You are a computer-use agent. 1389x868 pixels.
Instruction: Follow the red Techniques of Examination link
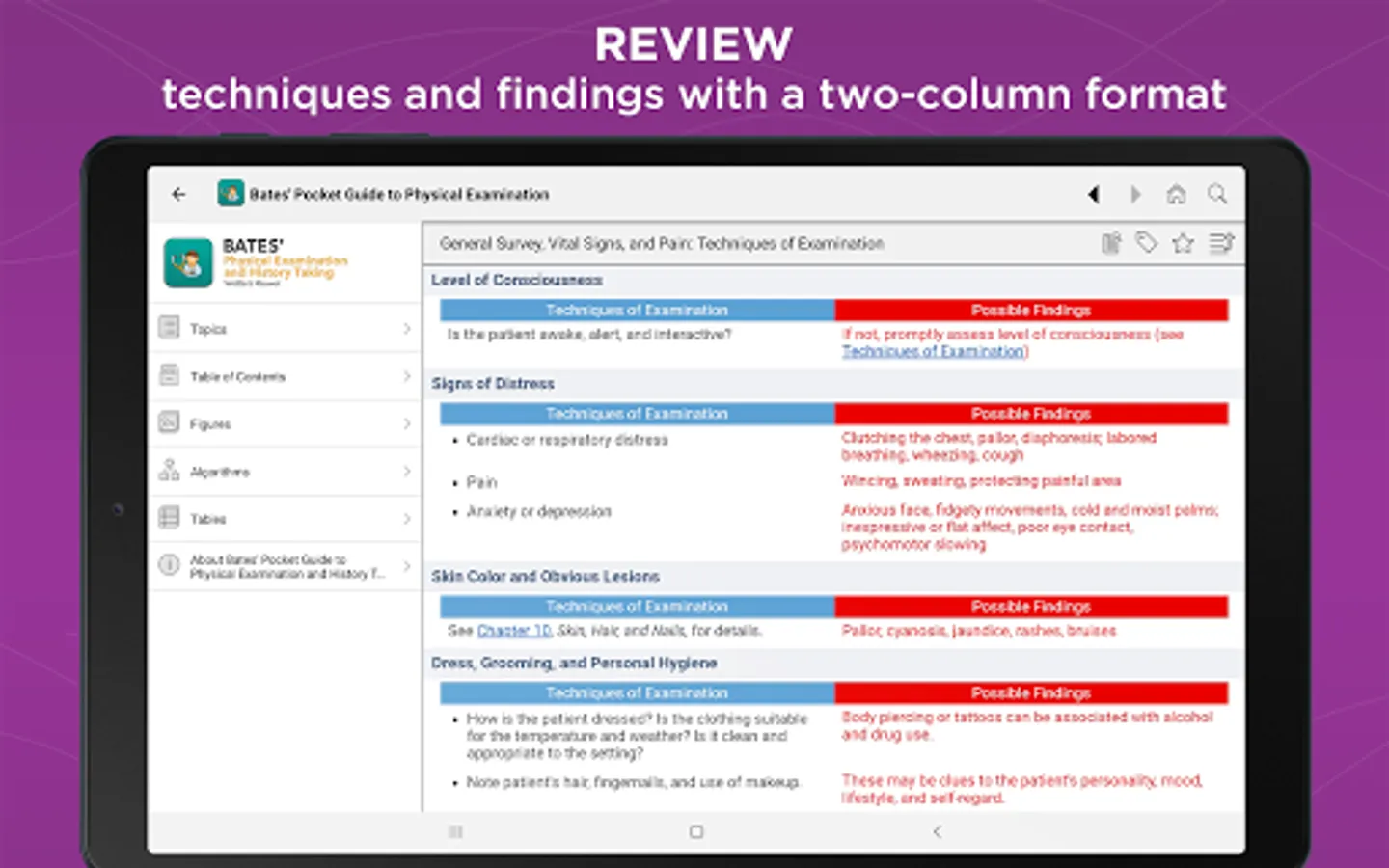(x=935, y=351)
